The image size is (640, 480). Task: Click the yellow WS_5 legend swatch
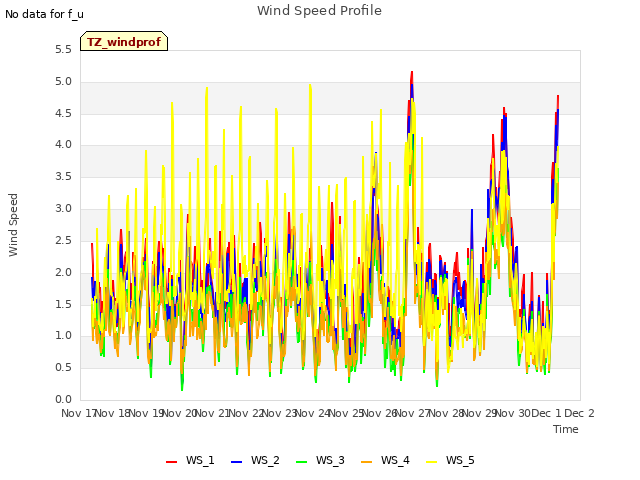tap(431, 462)
